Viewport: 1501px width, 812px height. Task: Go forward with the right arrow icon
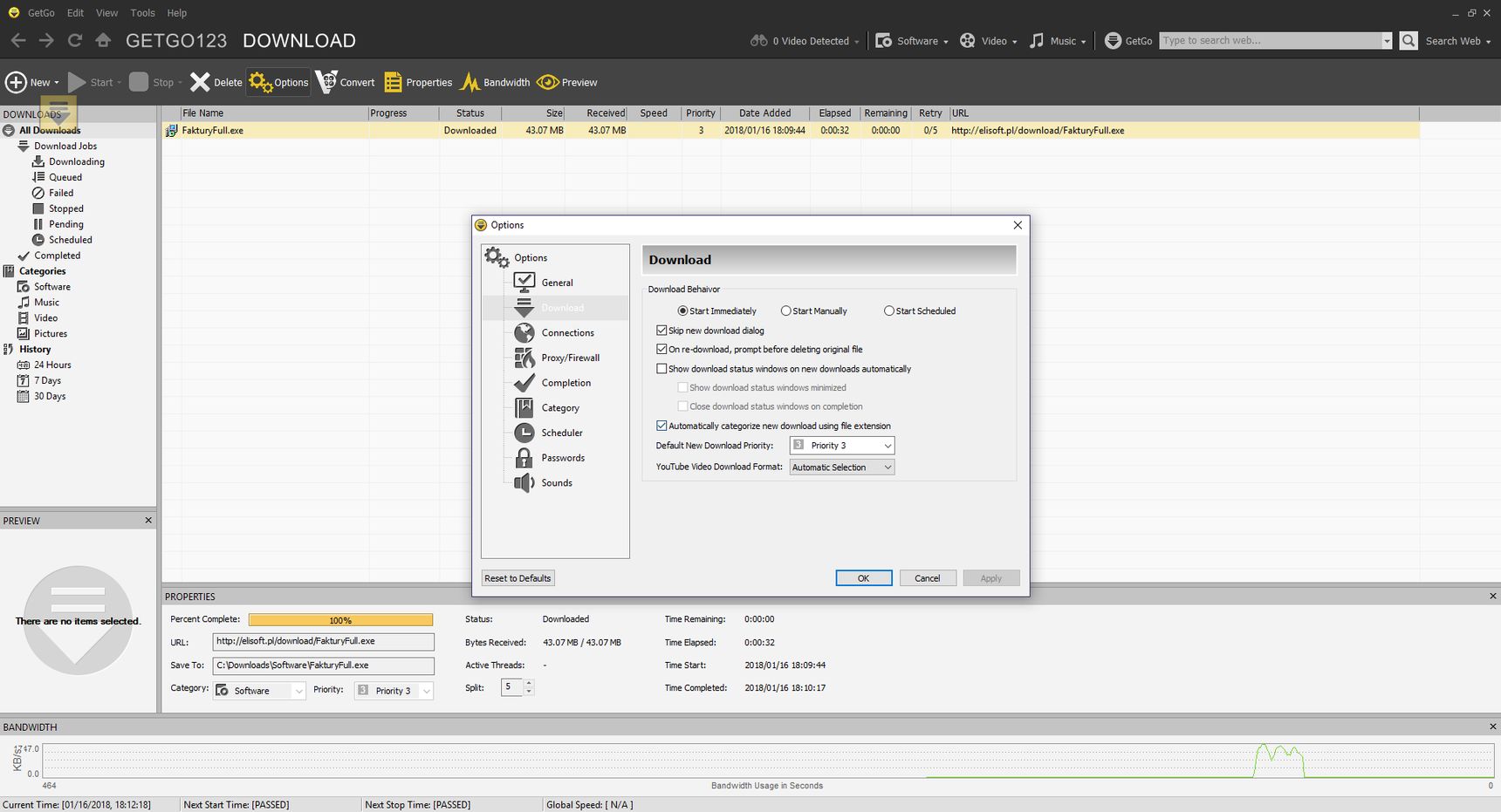point(46,40)
